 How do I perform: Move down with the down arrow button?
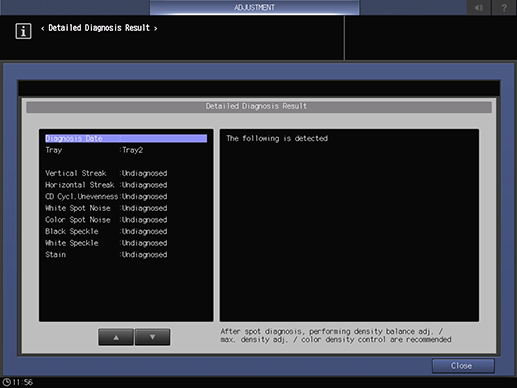(152, 337)
